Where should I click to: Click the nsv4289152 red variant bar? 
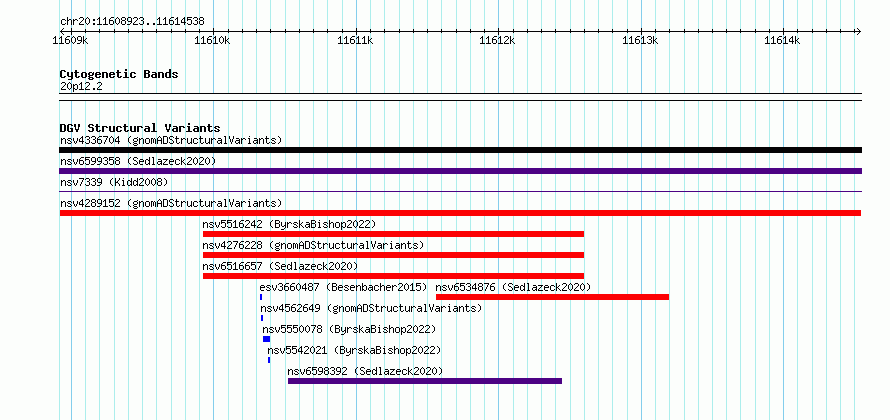click(x=460, y=213)
